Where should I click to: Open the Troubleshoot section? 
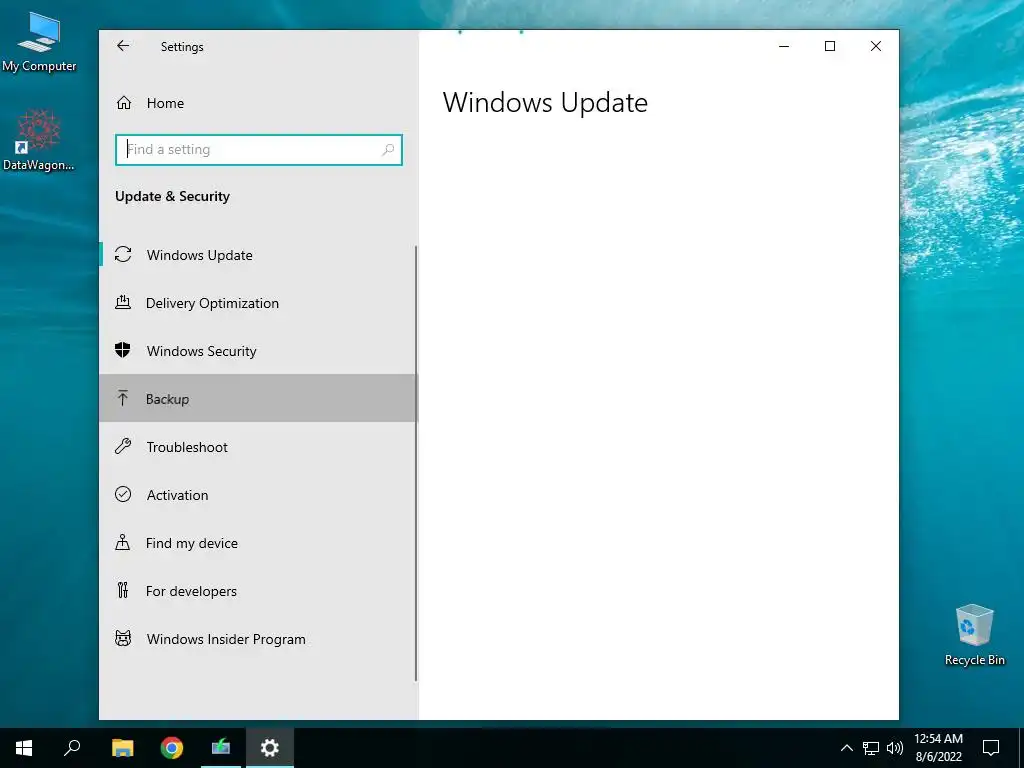pos(258,447)
